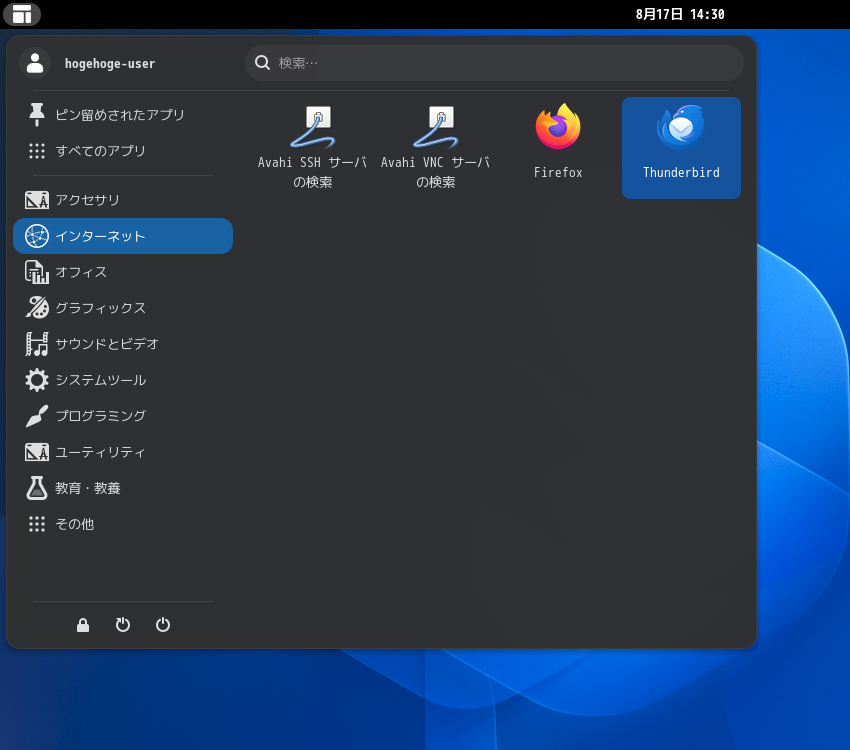850x750 pixels.
Task: Launch the Thunderbird mail app
Action: click(681, 147)
